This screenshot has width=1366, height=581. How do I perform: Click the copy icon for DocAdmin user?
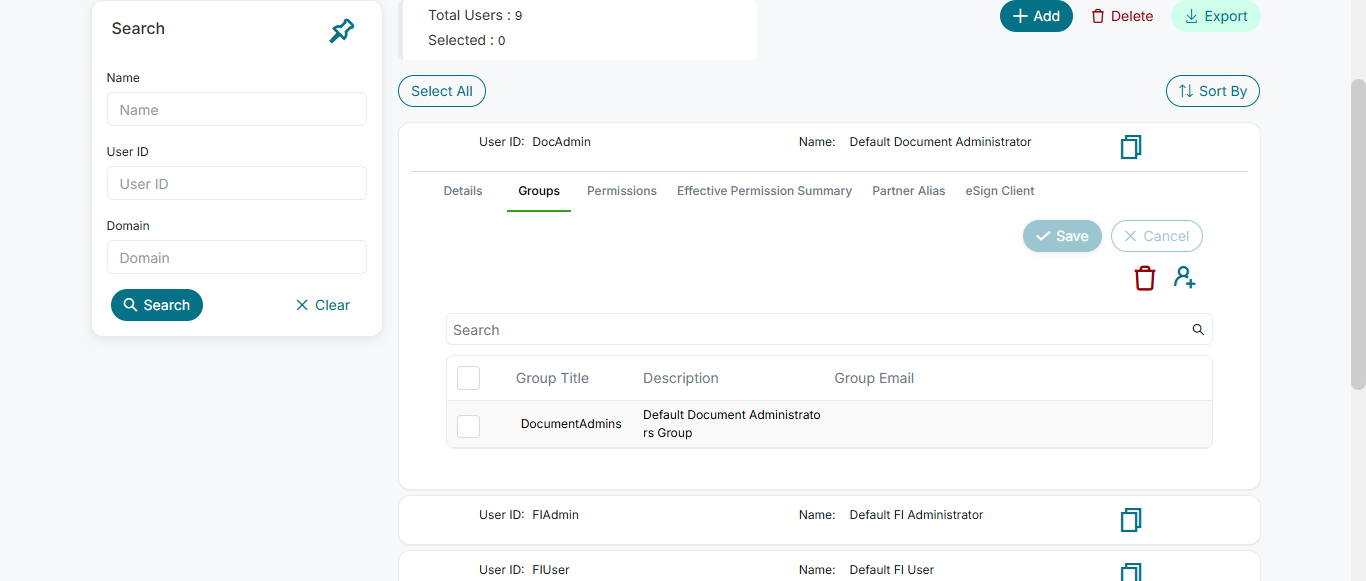tap(1130, 147)
